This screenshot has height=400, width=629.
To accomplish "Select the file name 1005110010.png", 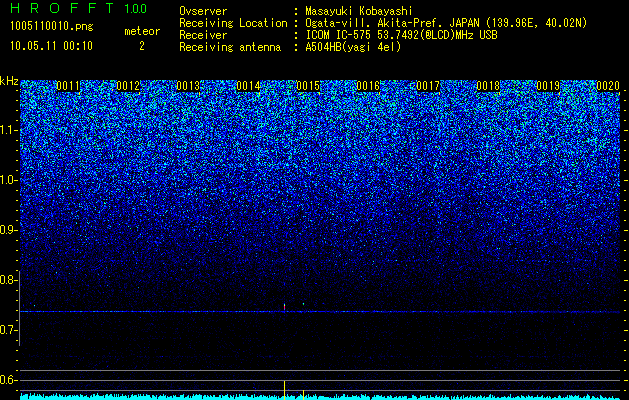I will click(52, 27).
